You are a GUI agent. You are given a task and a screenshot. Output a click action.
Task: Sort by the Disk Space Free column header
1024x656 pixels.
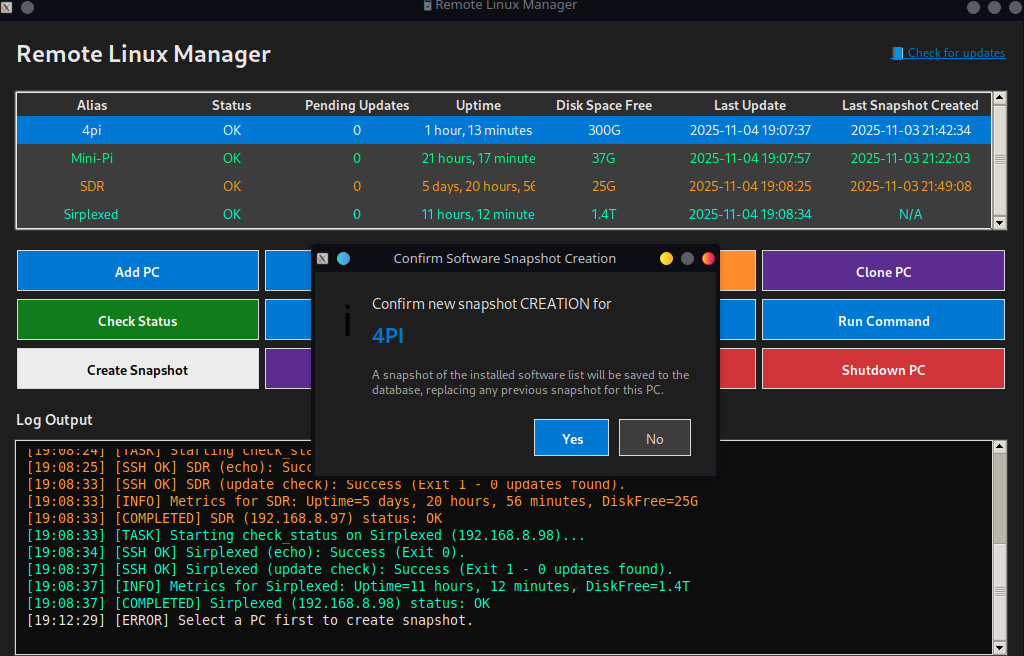click(603, 105)
